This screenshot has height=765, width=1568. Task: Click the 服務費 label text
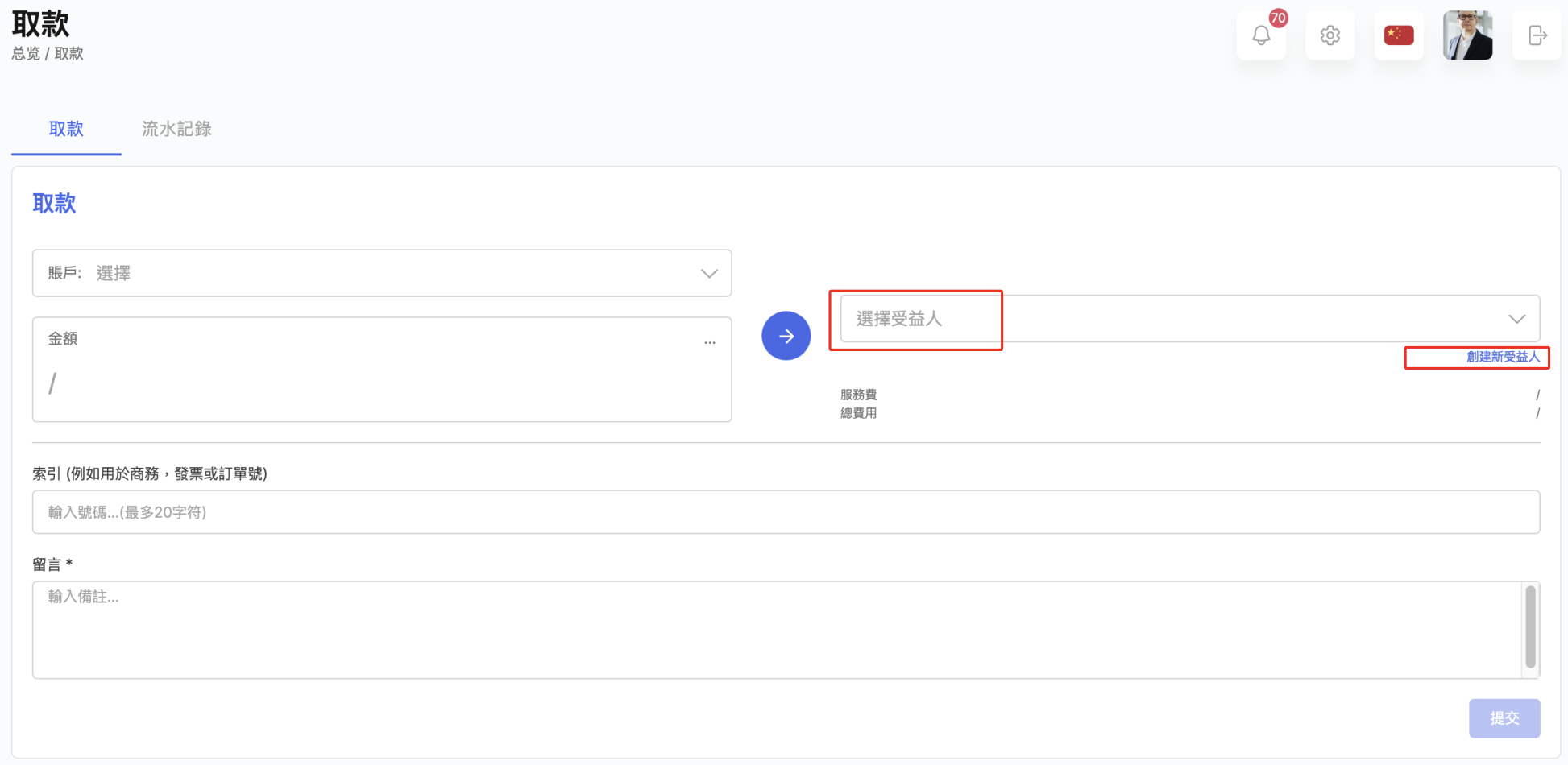[x=858, y=395]
